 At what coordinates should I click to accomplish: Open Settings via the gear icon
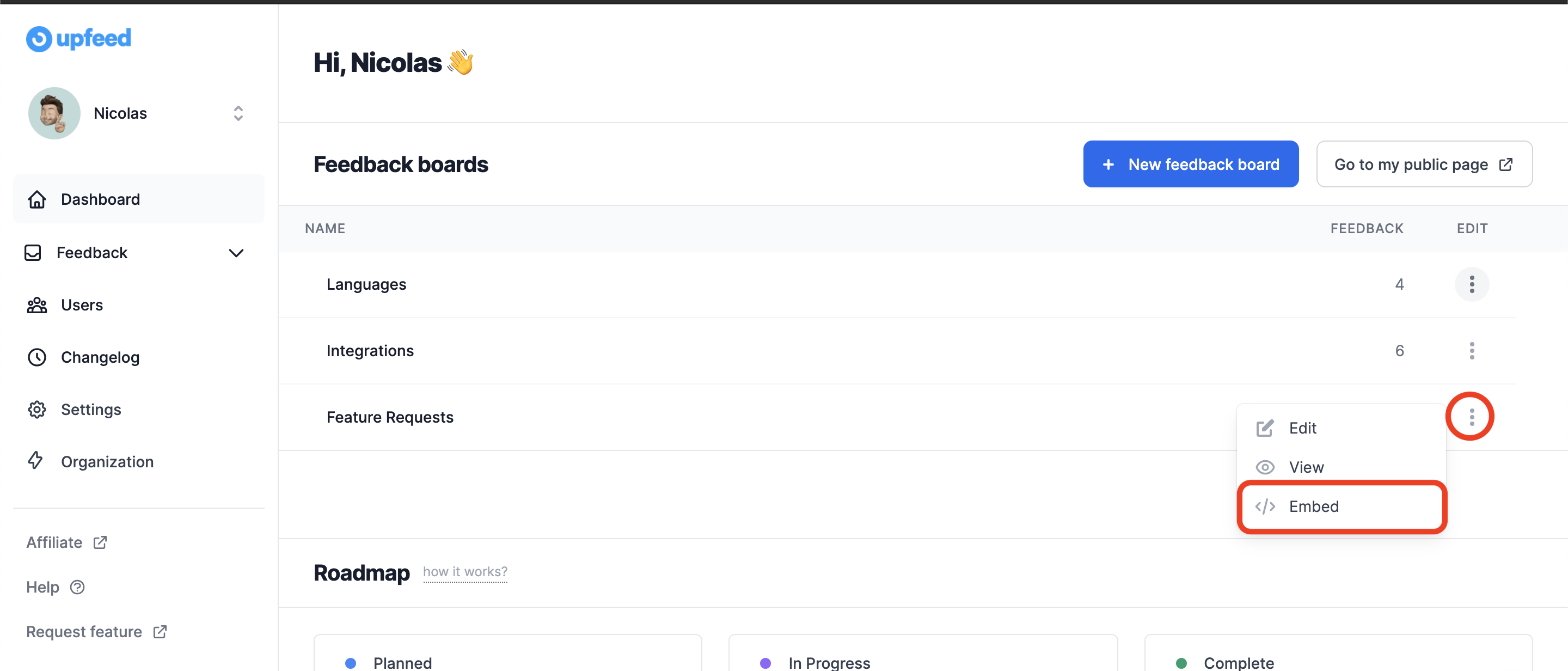[37, 410]
